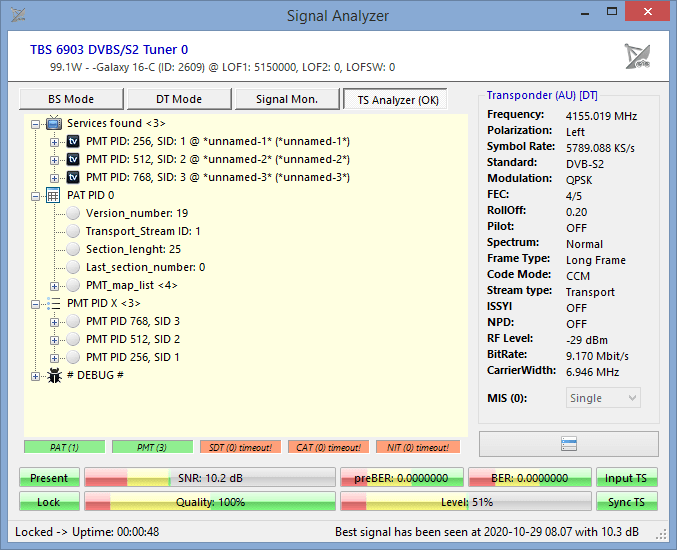Screen dimensions: 677x550
Task: Click the Modulation value QPSK
Action: (x=579, y=180)
